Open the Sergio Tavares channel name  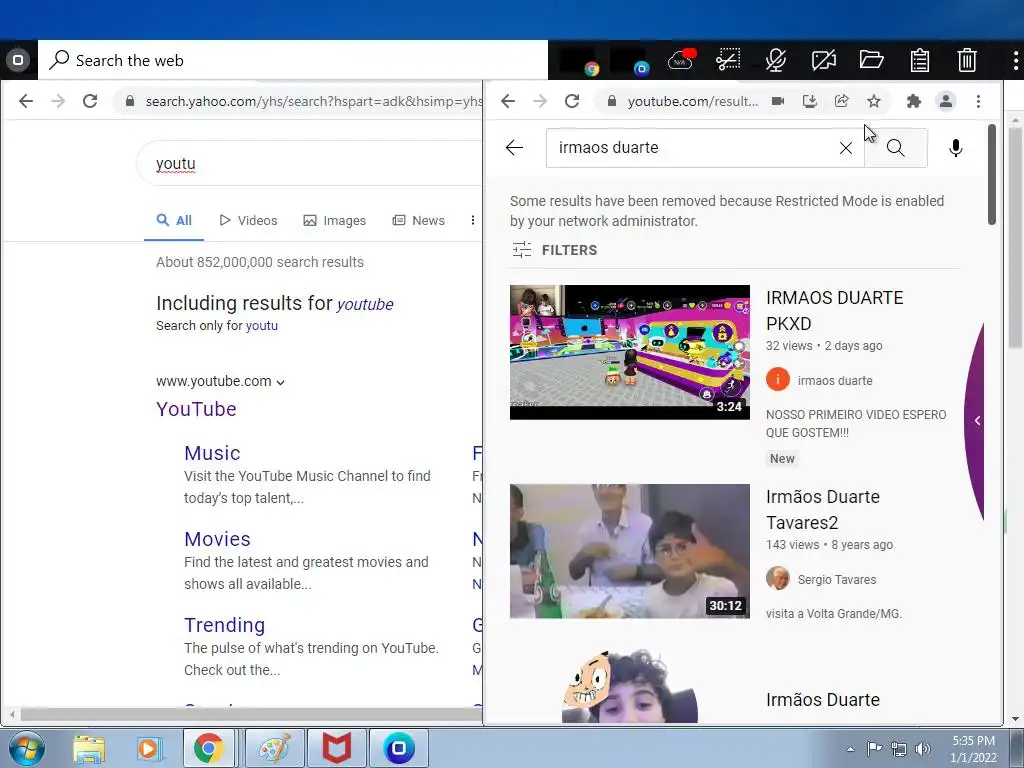click(x=837, y=579)
